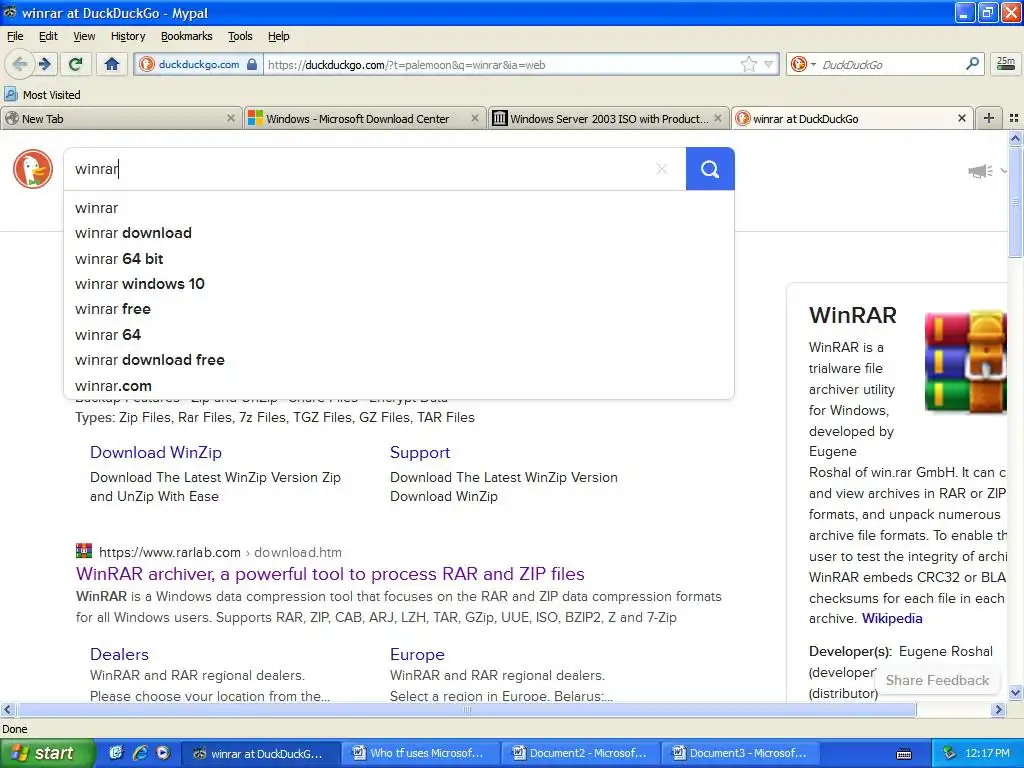Click the vertical scrollbar down arrow
Viewport: 1024px width, 768px height.
pyautogui.click(x=1015, y=692)
